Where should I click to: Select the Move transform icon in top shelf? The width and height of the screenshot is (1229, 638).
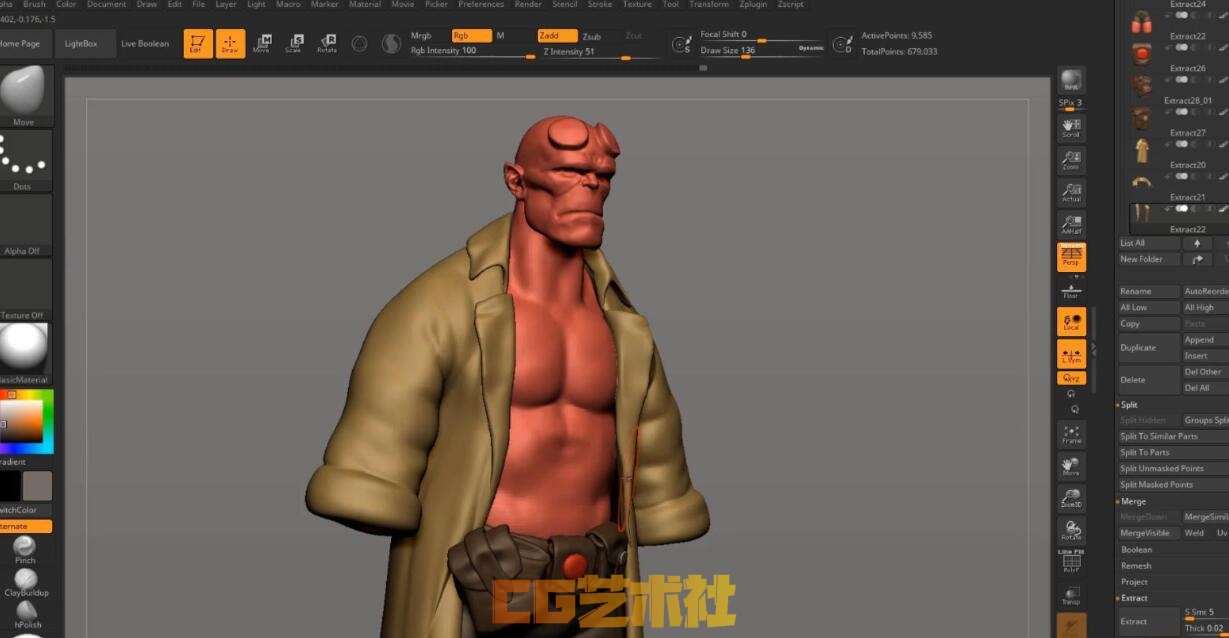(x=262, y=43)
